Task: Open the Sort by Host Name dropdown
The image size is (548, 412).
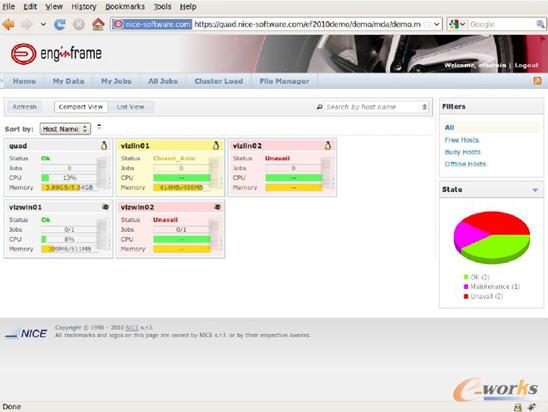Action: coord(65,129)
